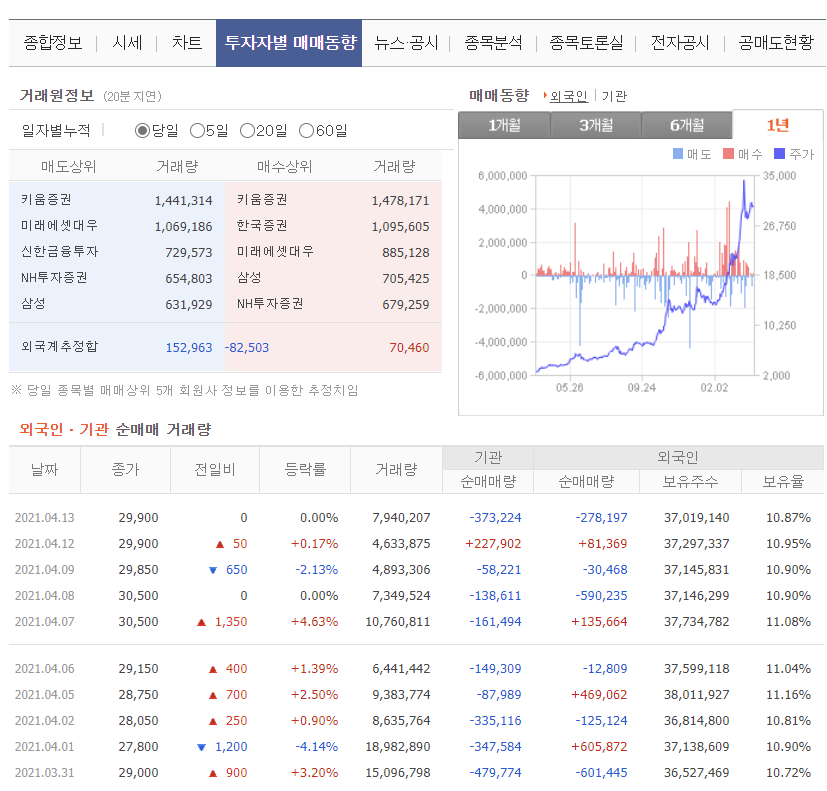Click the up-arrow beside 900 on 2021.03.31
The height and width of the screenshot is (791, 827).
coord(213,773)
